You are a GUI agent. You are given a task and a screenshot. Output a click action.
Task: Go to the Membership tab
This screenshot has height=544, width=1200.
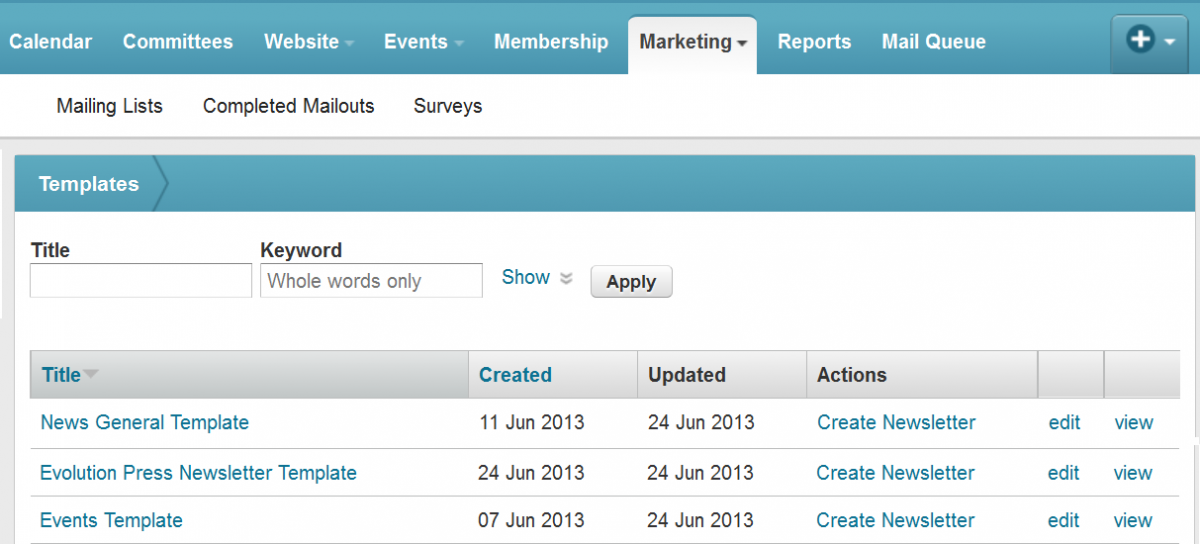pyautogui.click(x=551, y=42)
